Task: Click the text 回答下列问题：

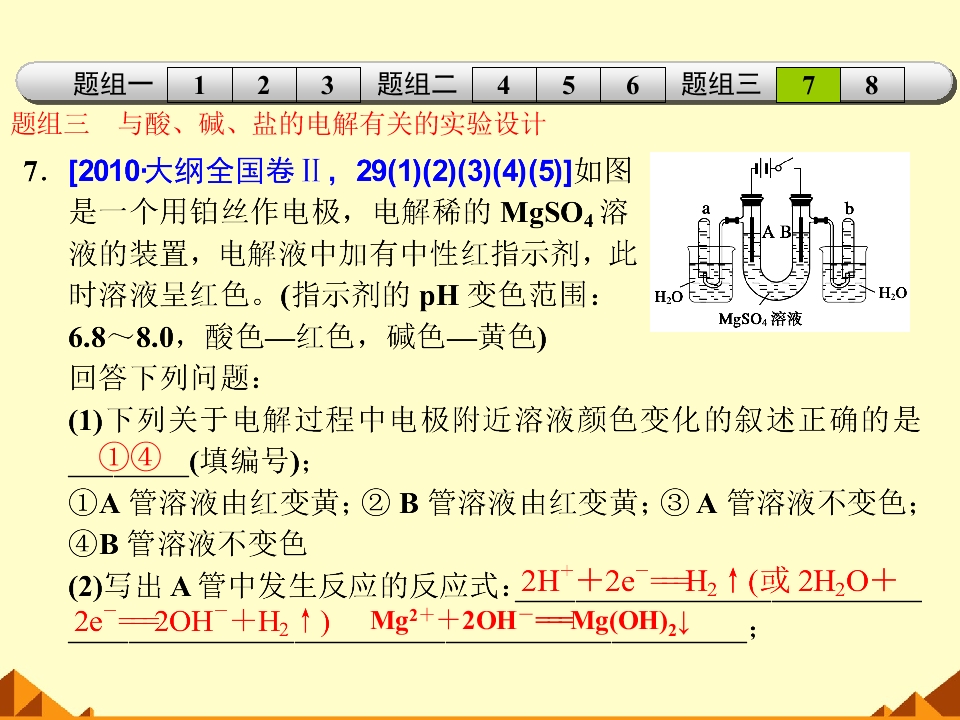Action: pyautogui.click(x=165, y=378)
